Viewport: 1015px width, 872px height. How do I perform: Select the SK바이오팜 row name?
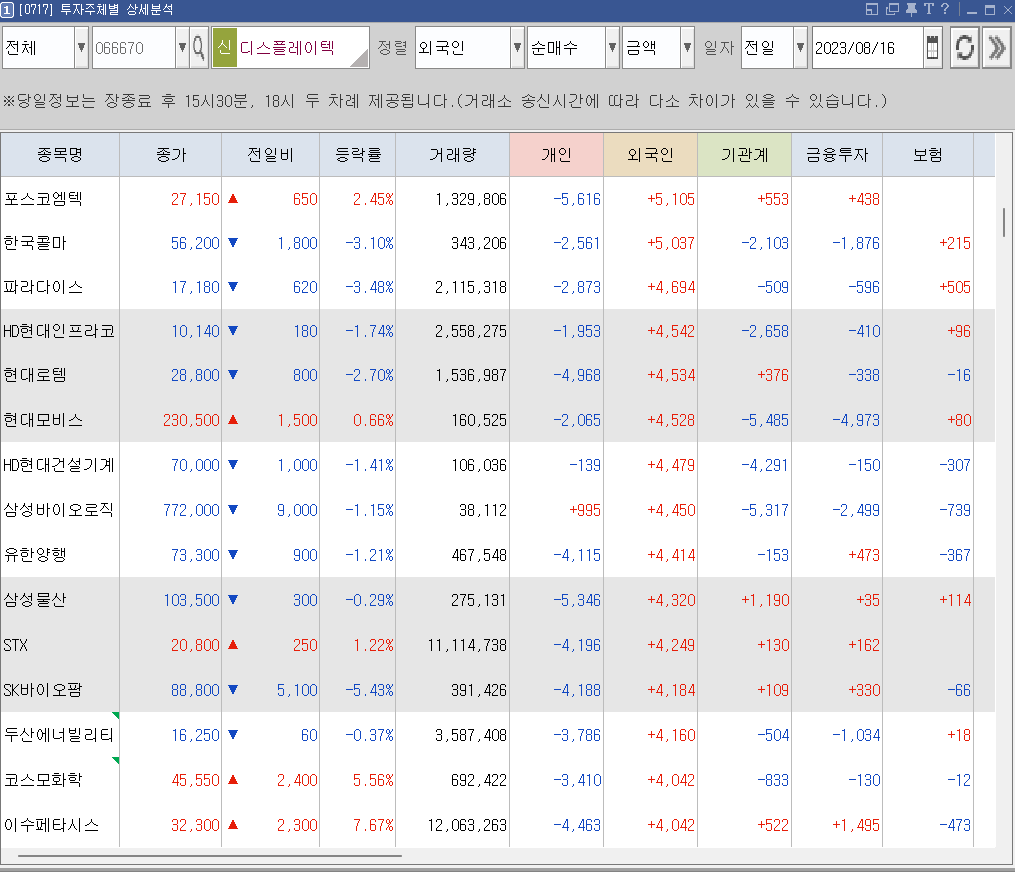[x=43, y=690]
